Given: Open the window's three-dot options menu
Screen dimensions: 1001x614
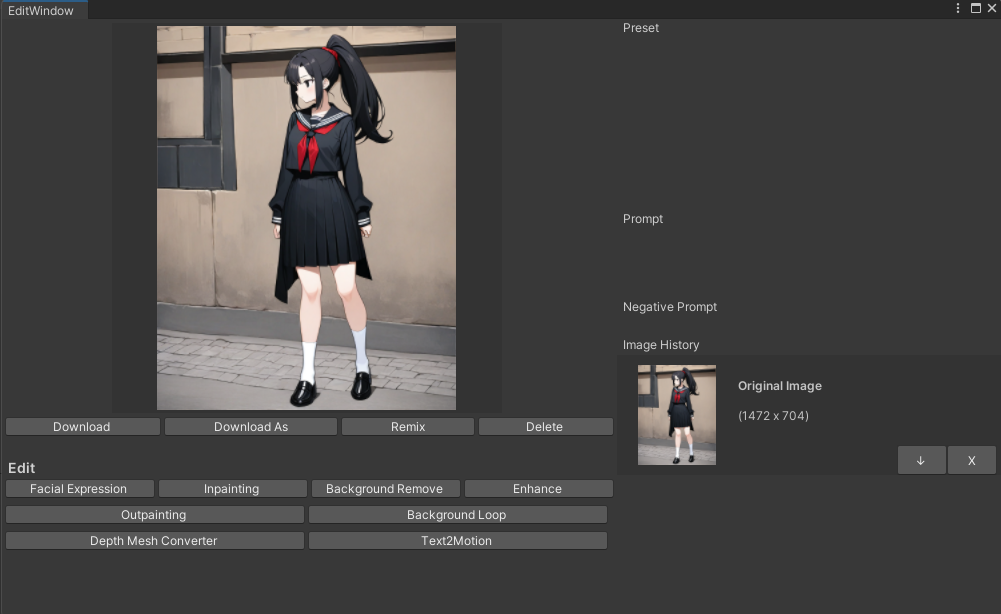Looking at the screenshot, I should point(960,8).
